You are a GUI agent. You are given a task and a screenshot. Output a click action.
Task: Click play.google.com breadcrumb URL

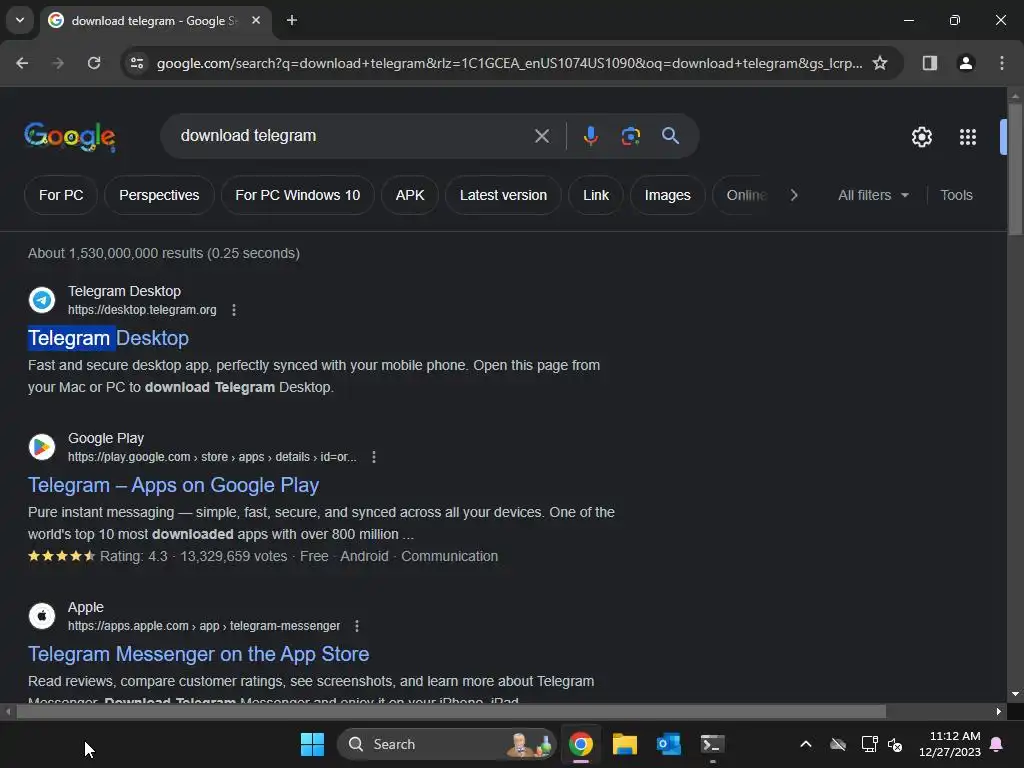point(212,457)
